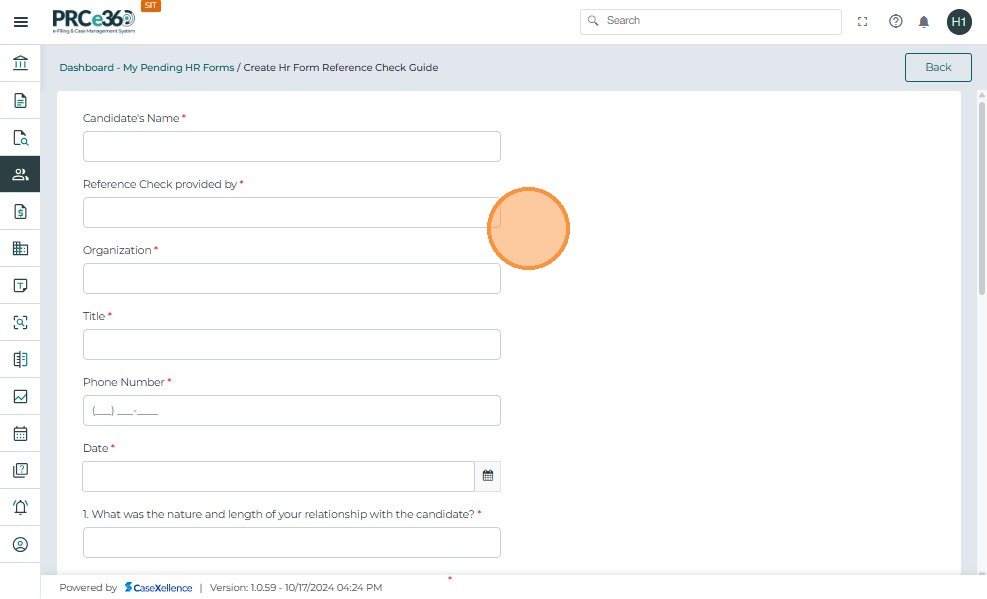Image resolution: width=987 pixels, height=599 pixels.
Task: Click the top Search box
Action: coord(710,21)
